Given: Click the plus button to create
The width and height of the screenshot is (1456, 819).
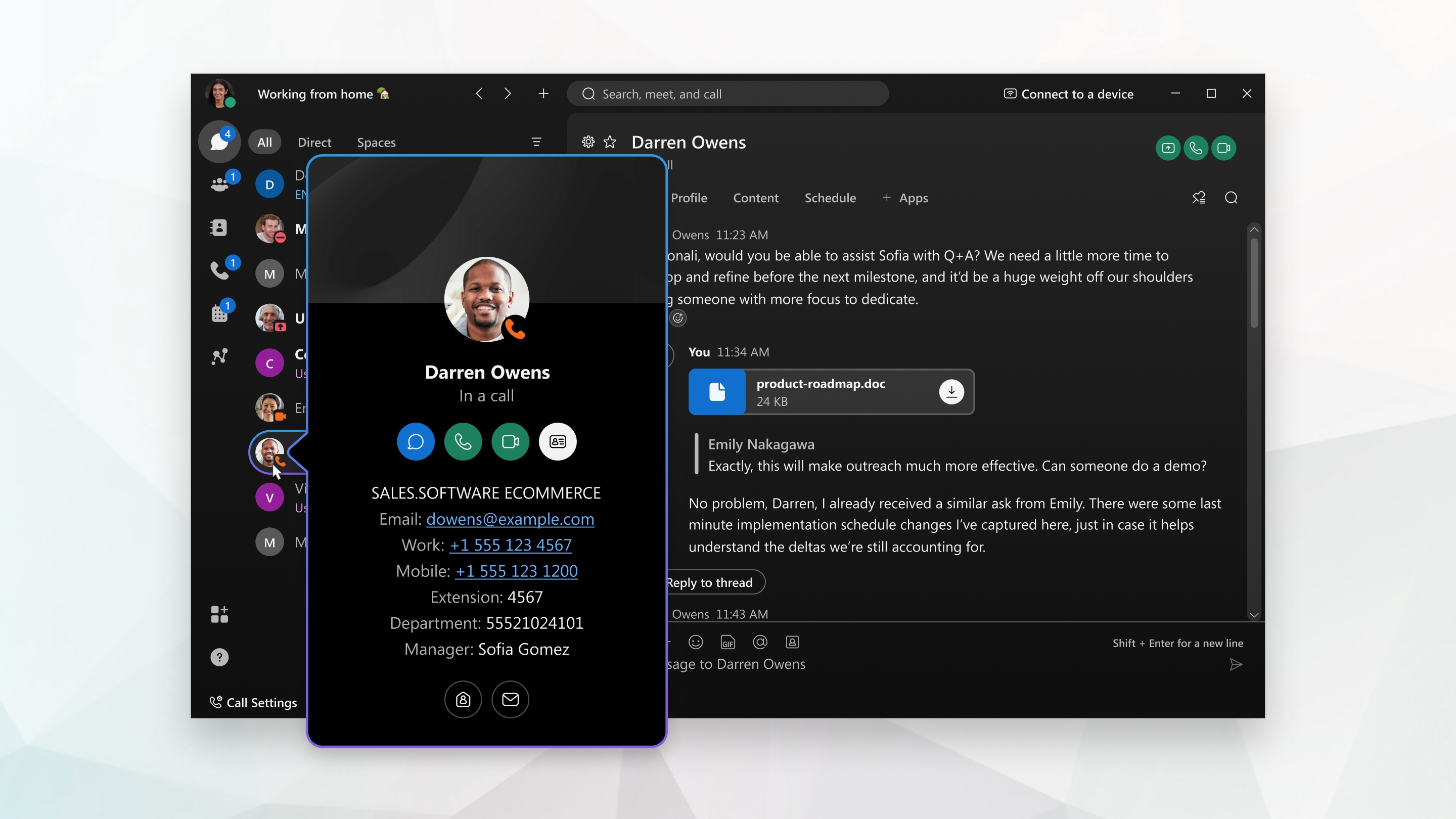Looking at the screenshot, I should (x=543, y=94).
